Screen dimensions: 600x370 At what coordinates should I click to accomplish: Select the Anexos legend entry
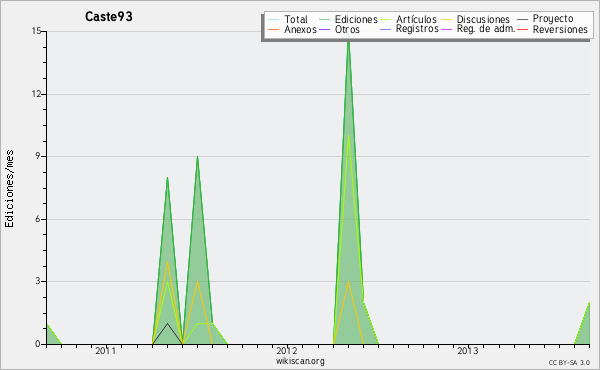coord(300,29)
